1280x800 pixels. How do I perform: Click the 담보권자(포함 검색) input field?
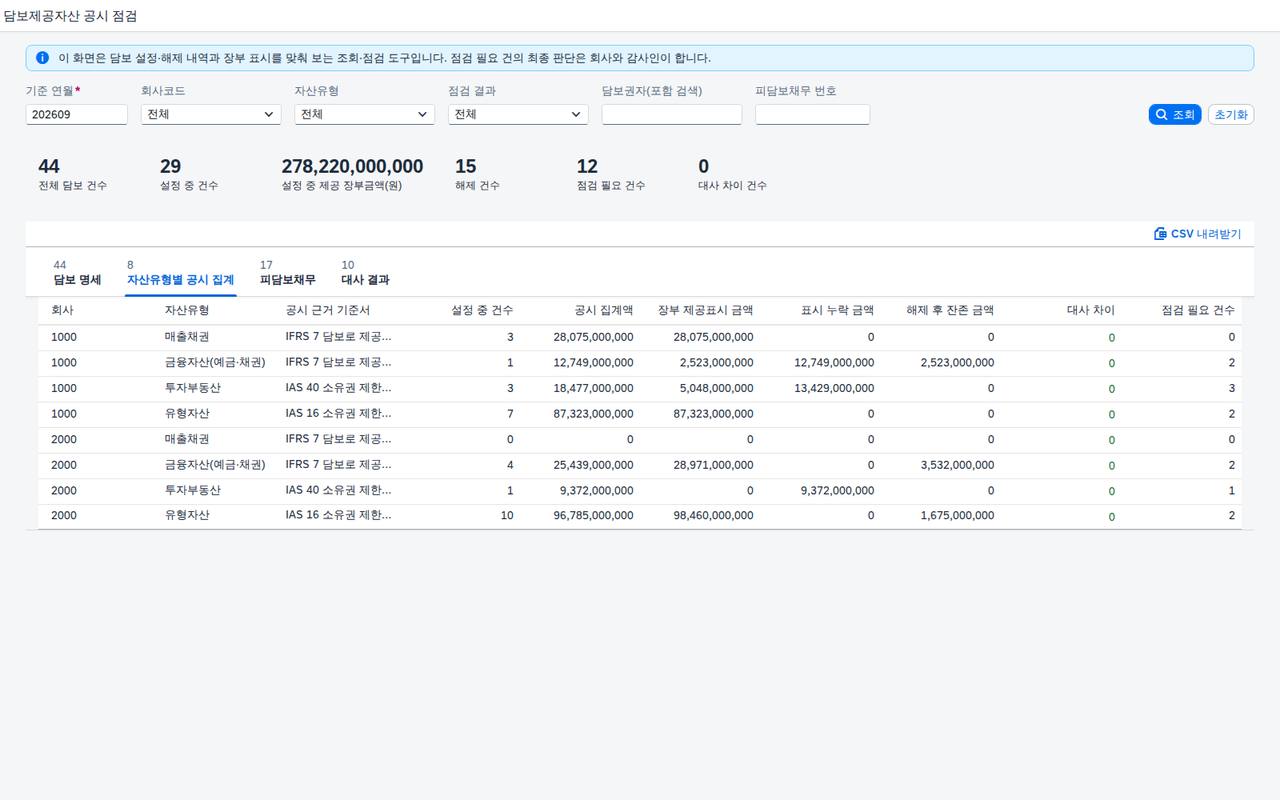(x=672, y=115)
